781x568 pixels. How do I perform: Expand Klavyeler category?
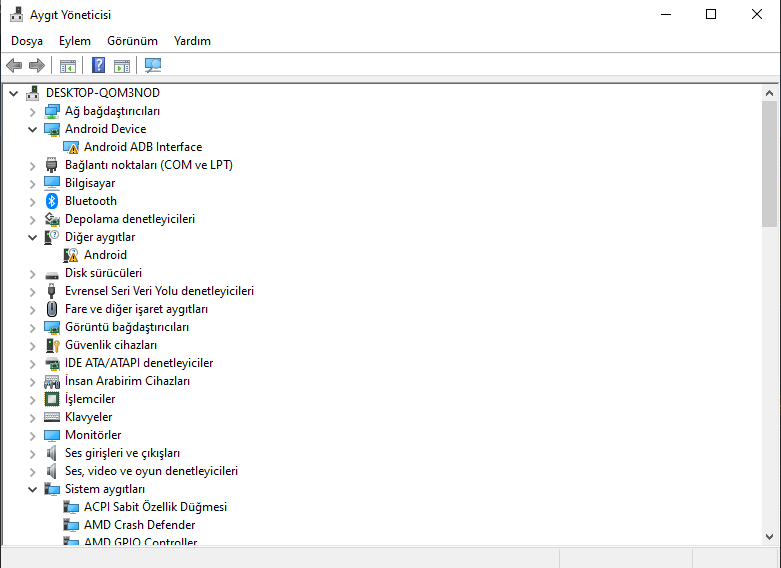click(32, 418)
